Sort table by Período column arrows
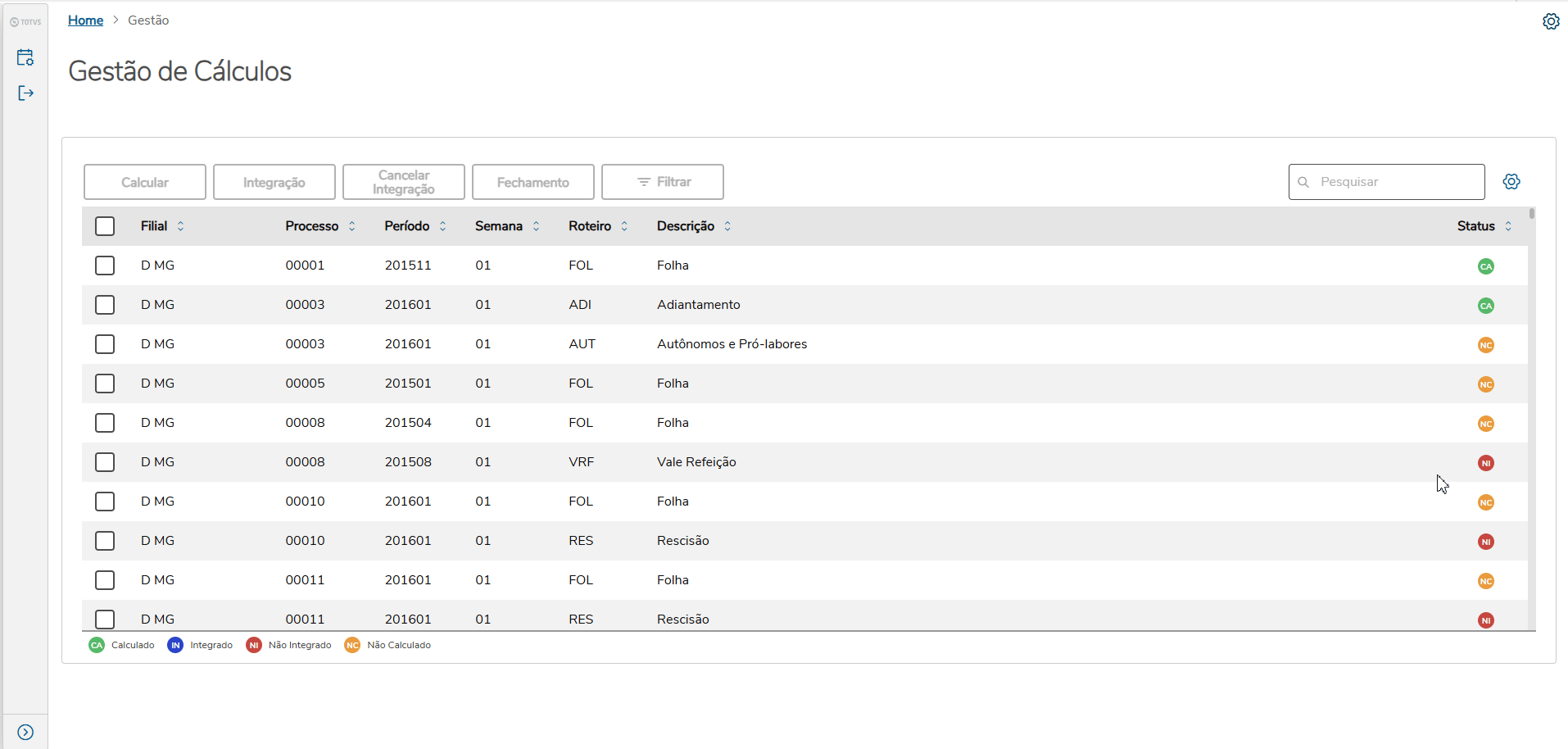 point(442,226)
